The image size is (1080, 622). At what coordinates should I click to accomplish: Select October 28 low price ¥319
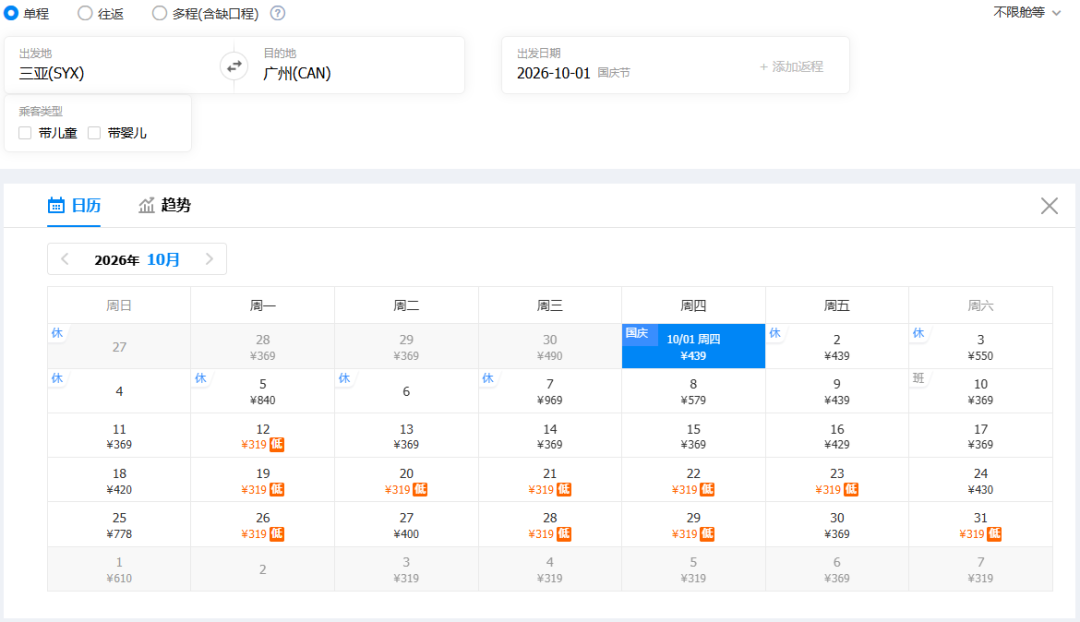click(550, 524)
